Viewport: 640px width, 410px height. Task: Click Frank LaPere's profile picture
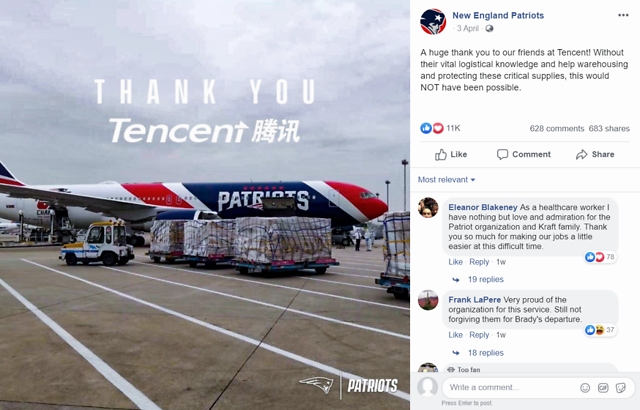point(428,300)
